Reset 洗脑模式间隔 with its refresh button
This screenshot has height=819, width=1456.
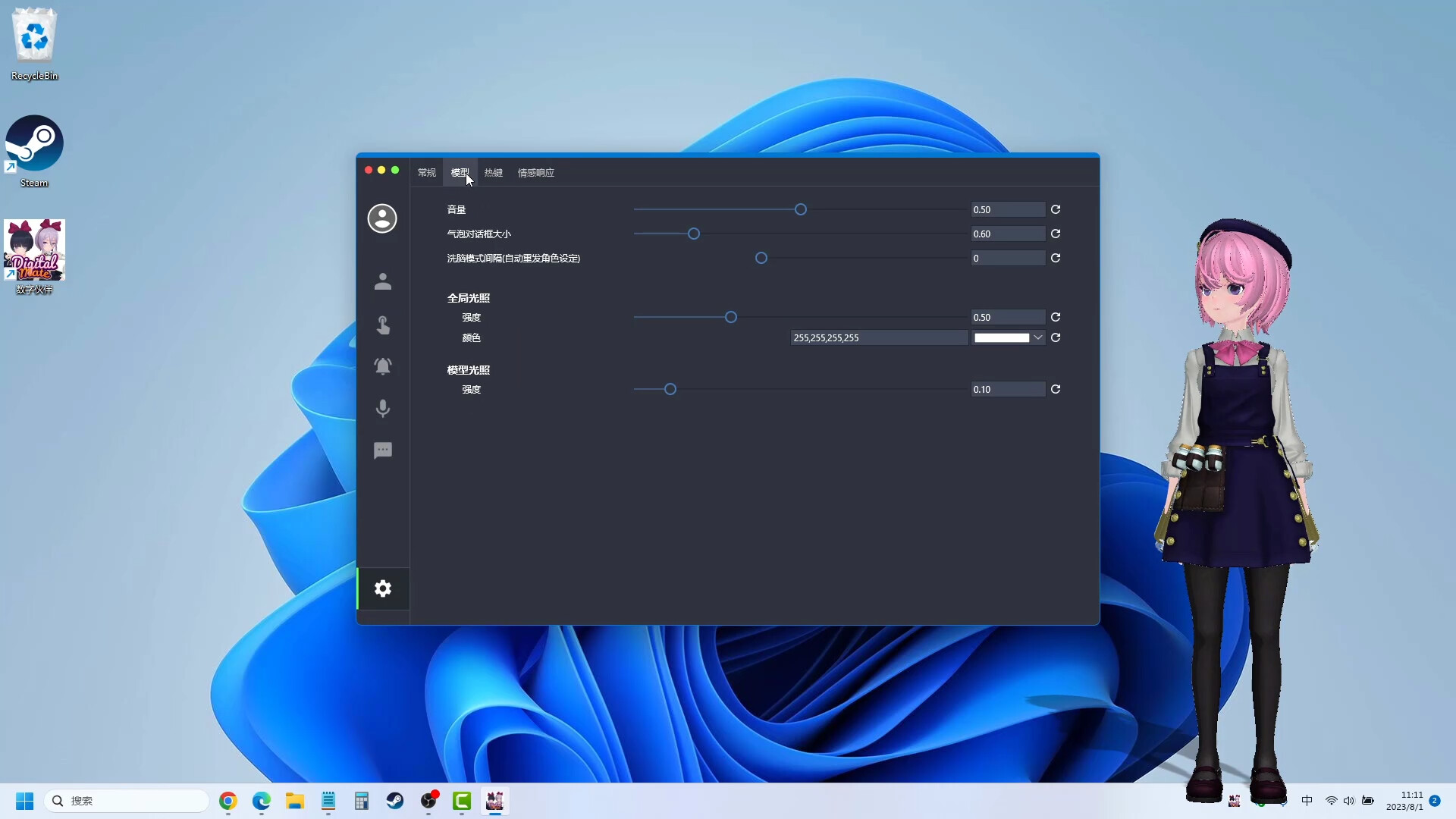[x=1056, y=258]
